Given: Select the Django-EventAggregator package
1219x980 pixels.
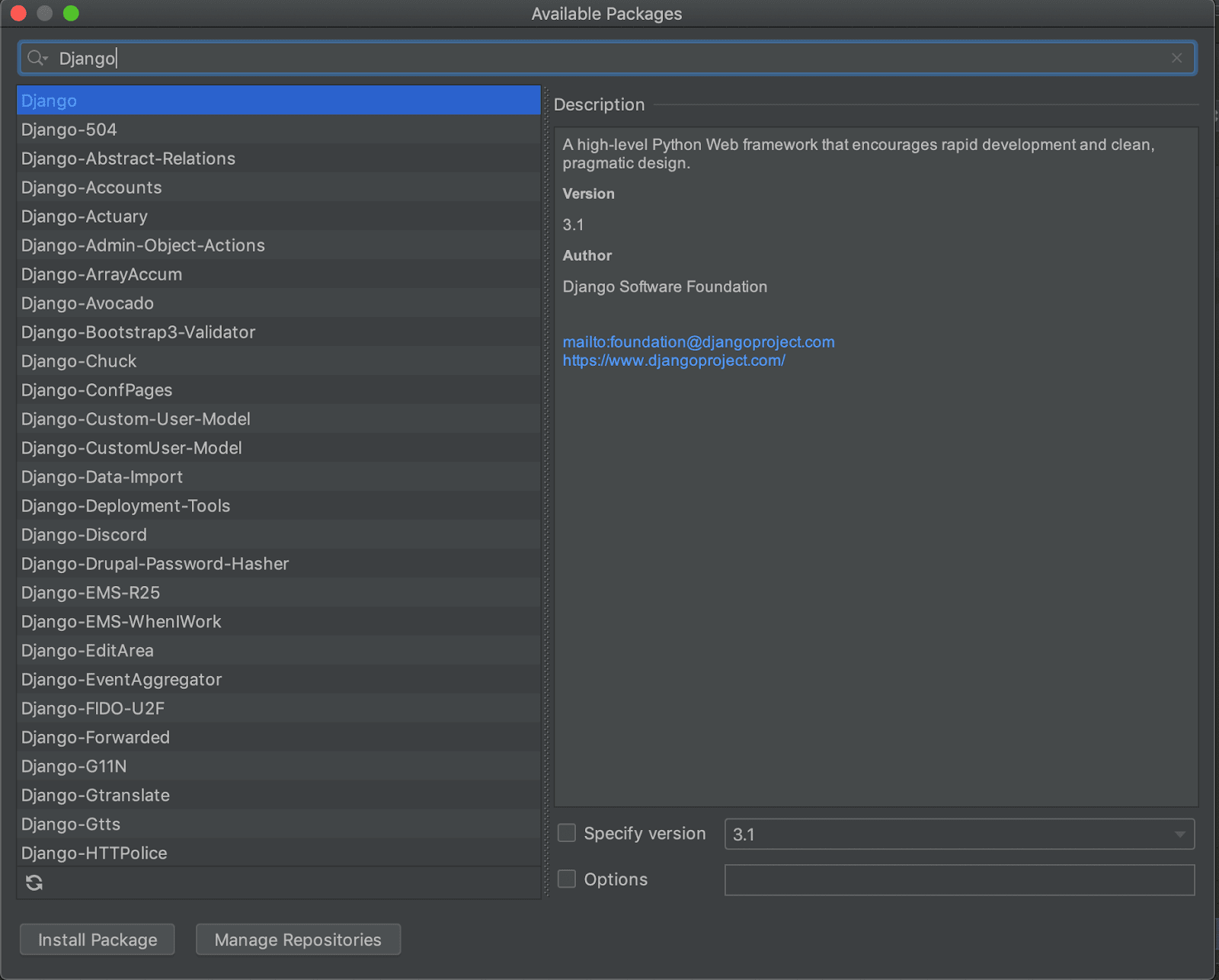Looking at the screenshot, I should point(279,680).
